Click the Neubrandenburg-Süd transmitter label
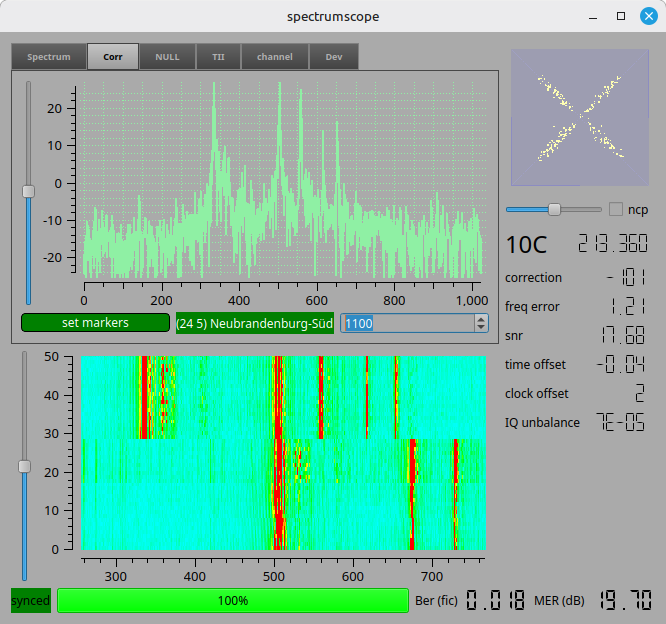Image resolution: width=666 pixels, height=624 pixels. point(255,323)
